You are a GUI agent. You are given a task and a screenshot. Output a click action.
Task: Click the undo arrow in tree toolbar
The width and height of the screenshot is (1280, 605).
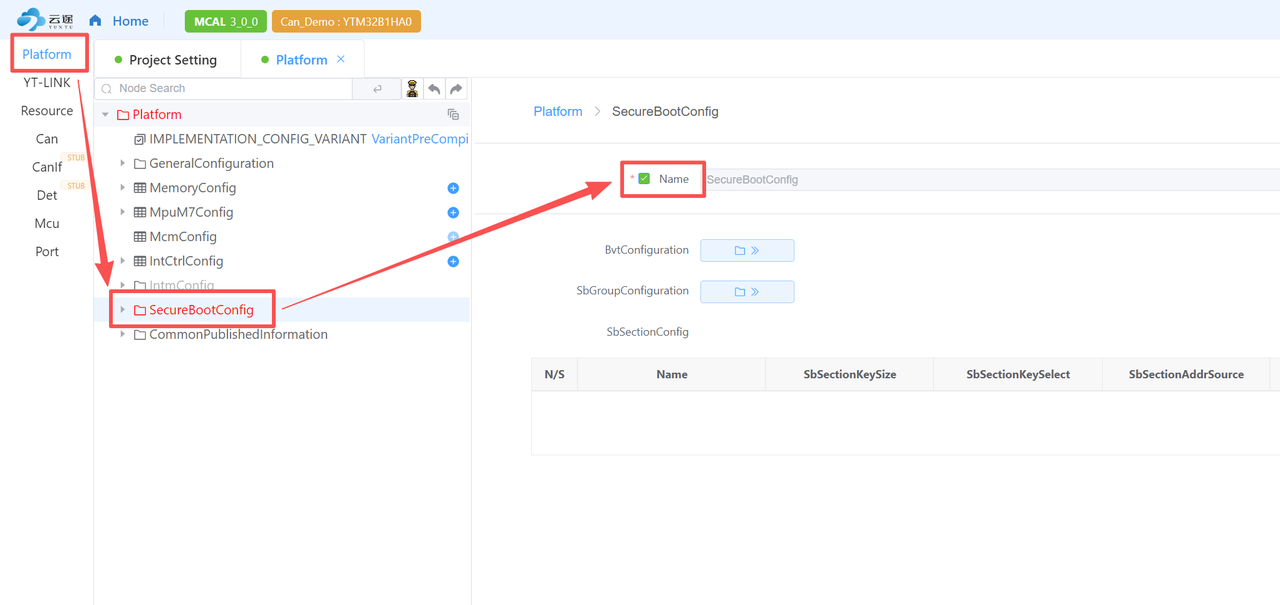(x=434, y=89)
